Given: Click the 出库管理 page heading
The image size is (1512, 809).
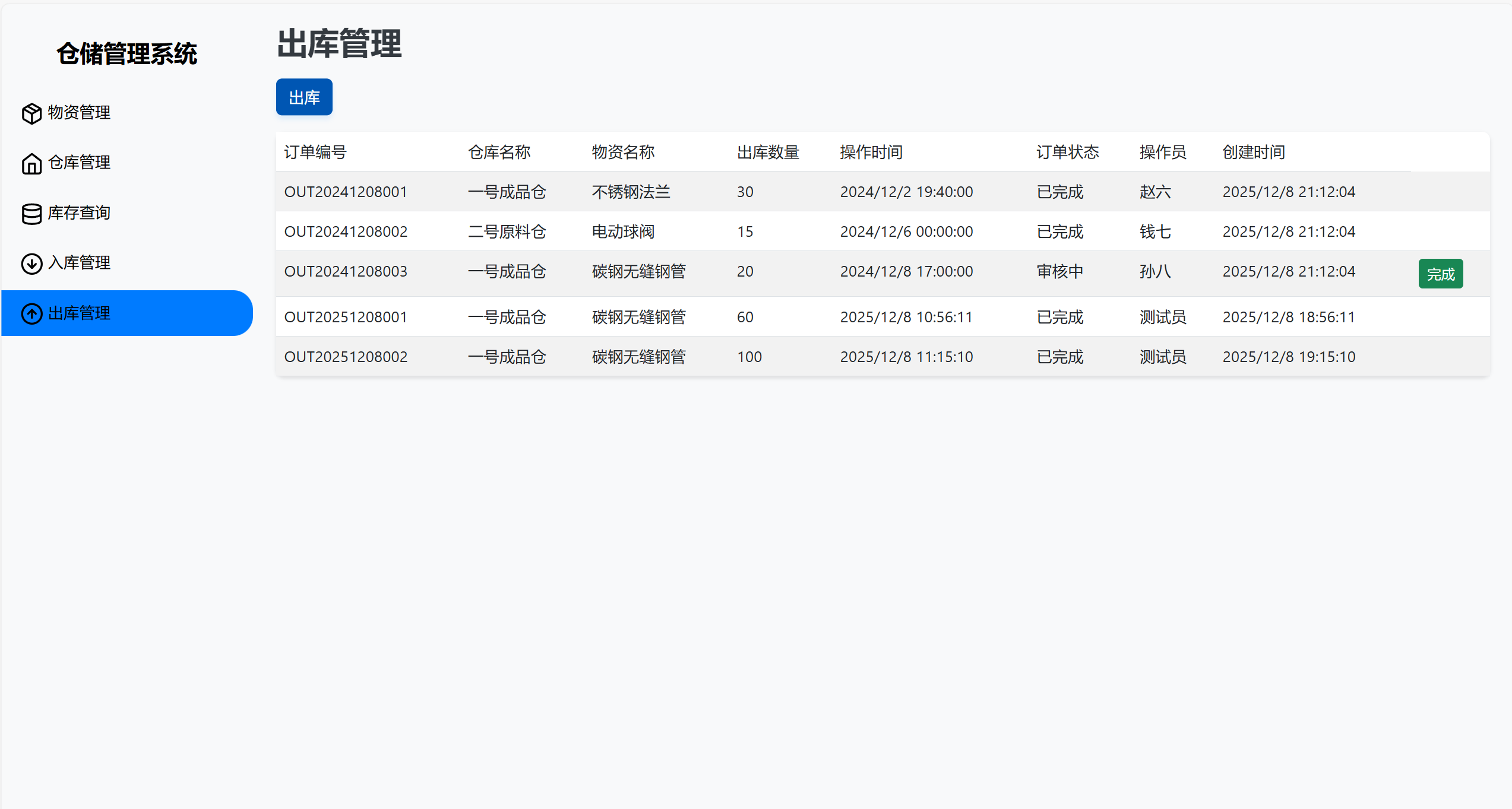Looking at the screenshot, I should (x=340, y=43).
